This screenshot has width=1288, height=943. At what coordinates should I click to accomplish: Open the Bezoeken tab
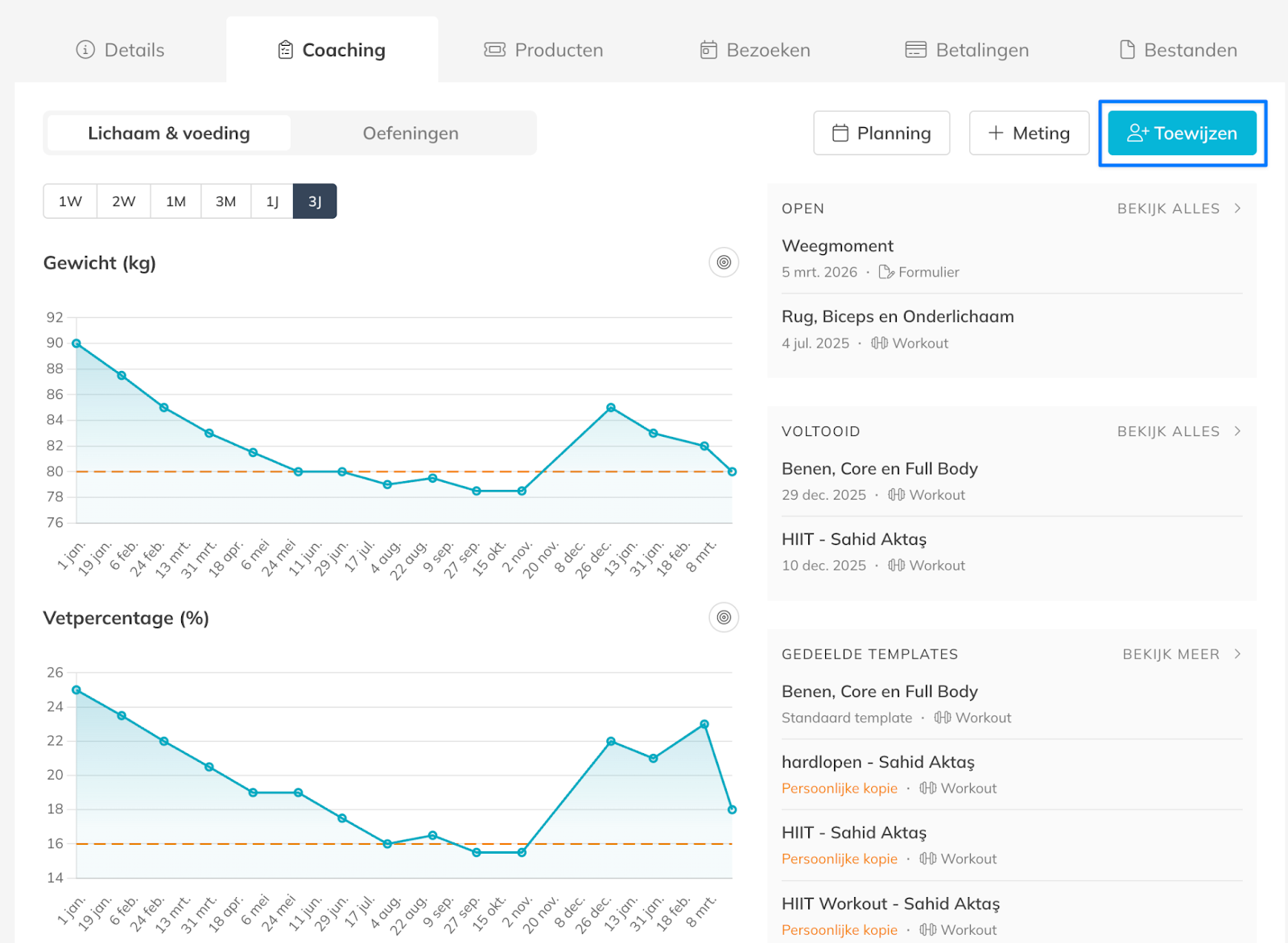tap(754, 50)
